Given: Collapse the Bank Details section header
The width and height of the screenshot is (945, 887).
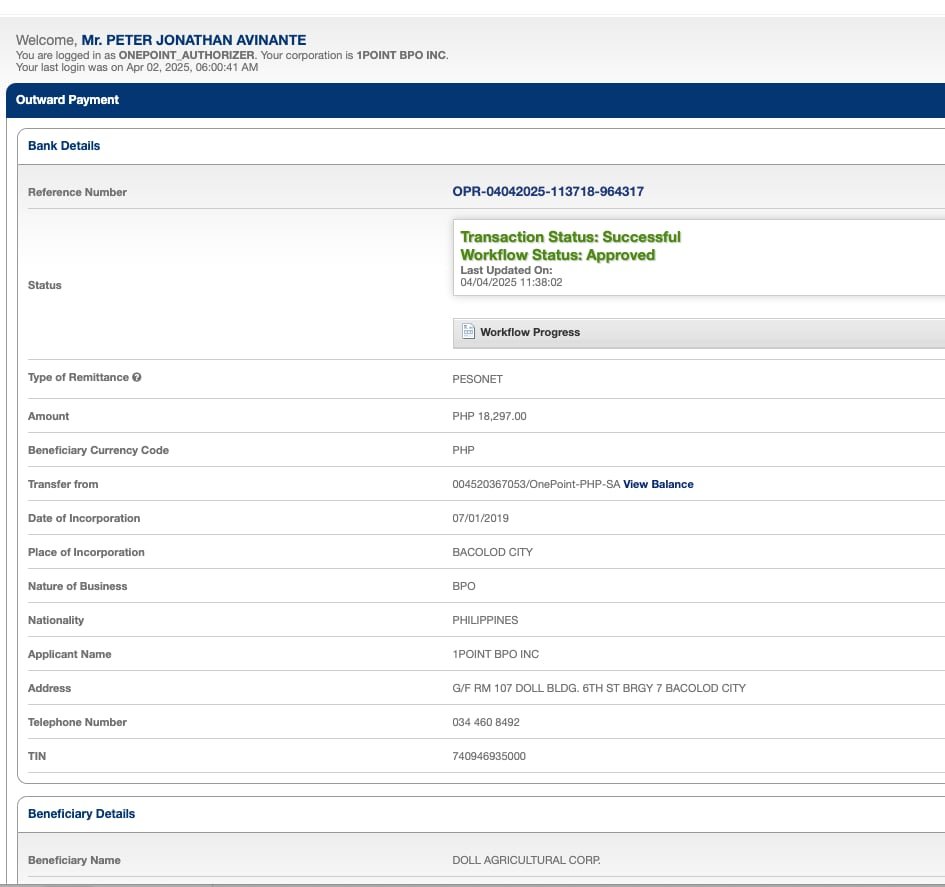Looking at the screenshot, I should coord(64,146).
